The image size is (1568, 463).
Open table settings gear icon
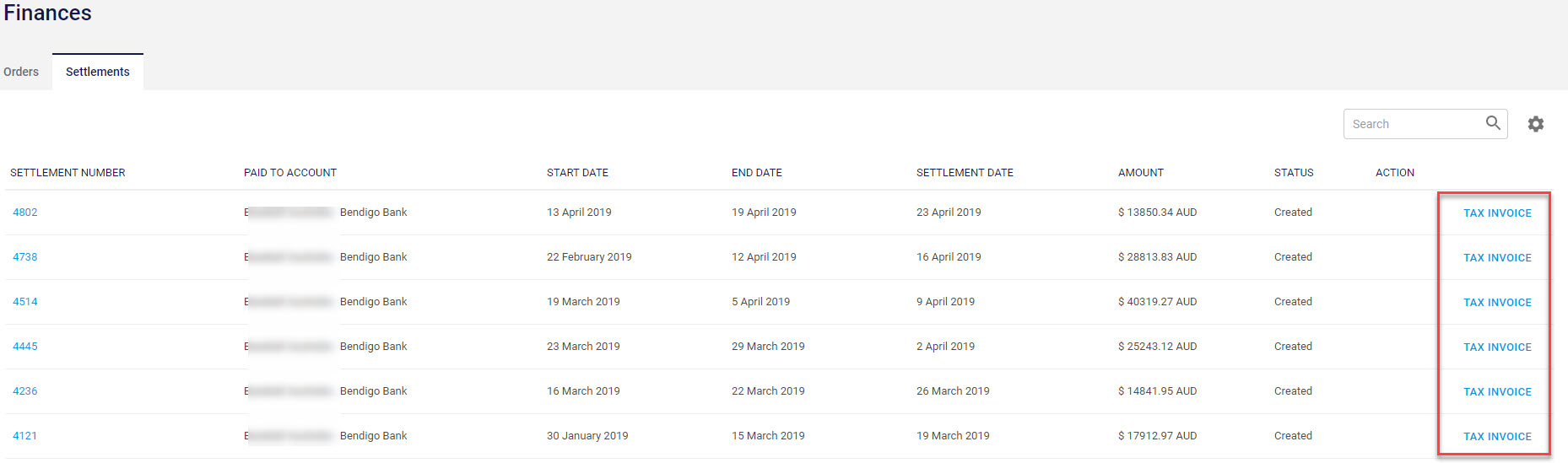(1536, 124)
